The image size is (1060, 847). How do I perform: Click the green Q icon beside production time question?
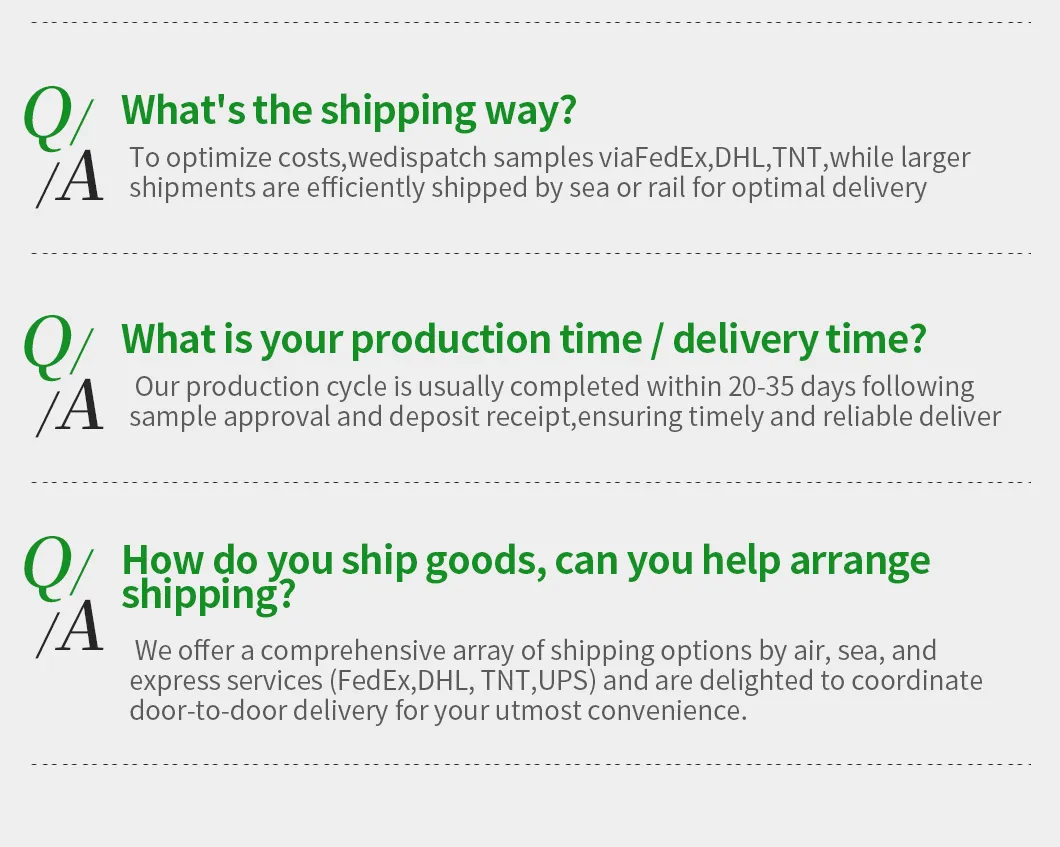[50, 345]
